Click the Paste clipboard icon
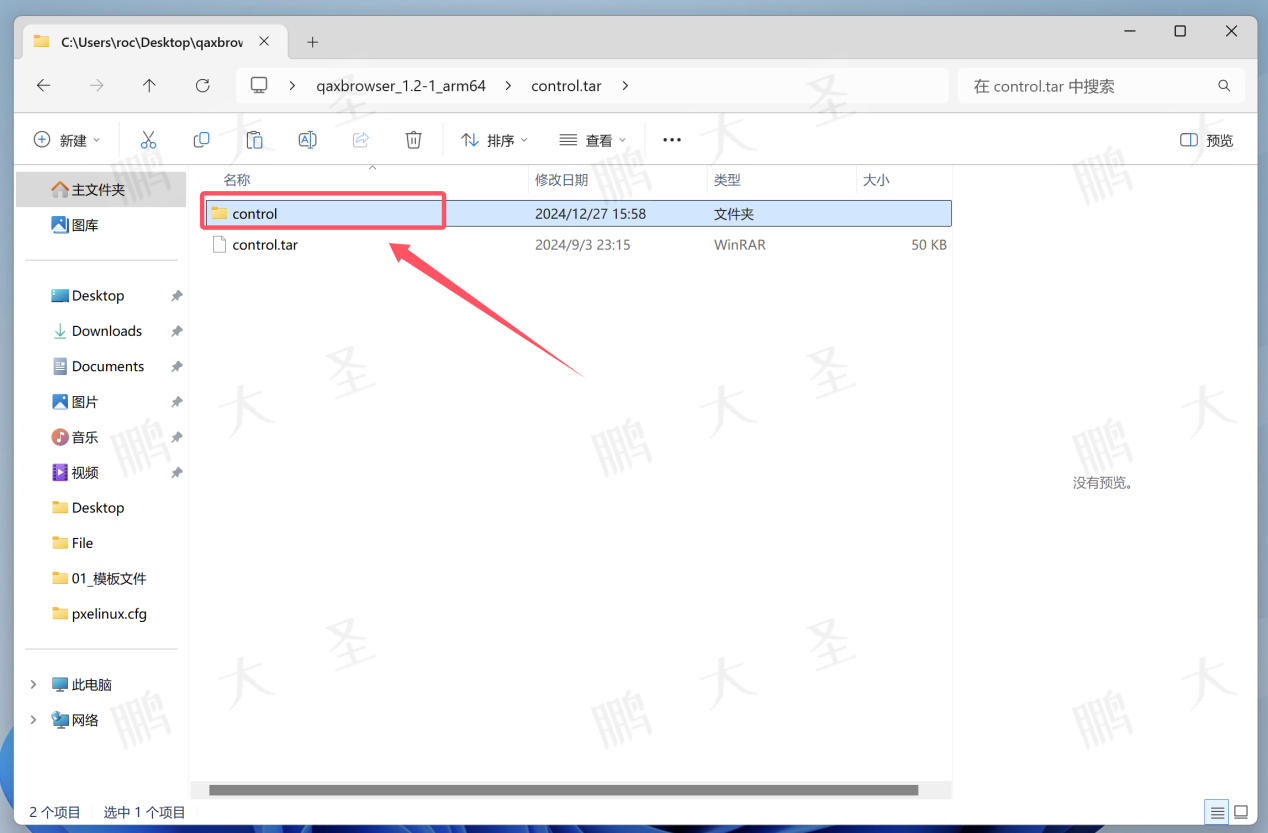Image resolution: width=1268 pixels, height=833 pixels. (254, 140)
